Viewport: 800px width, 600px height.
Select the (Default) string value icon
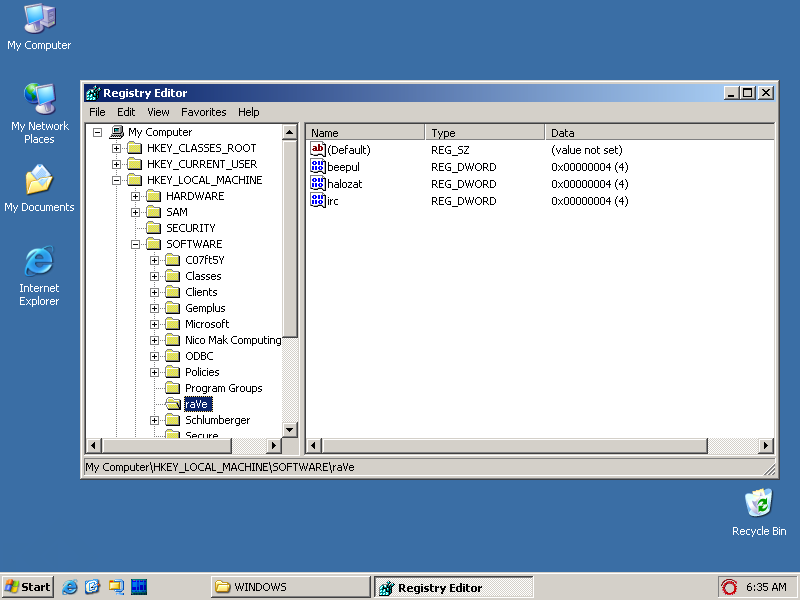pos(317,149)
